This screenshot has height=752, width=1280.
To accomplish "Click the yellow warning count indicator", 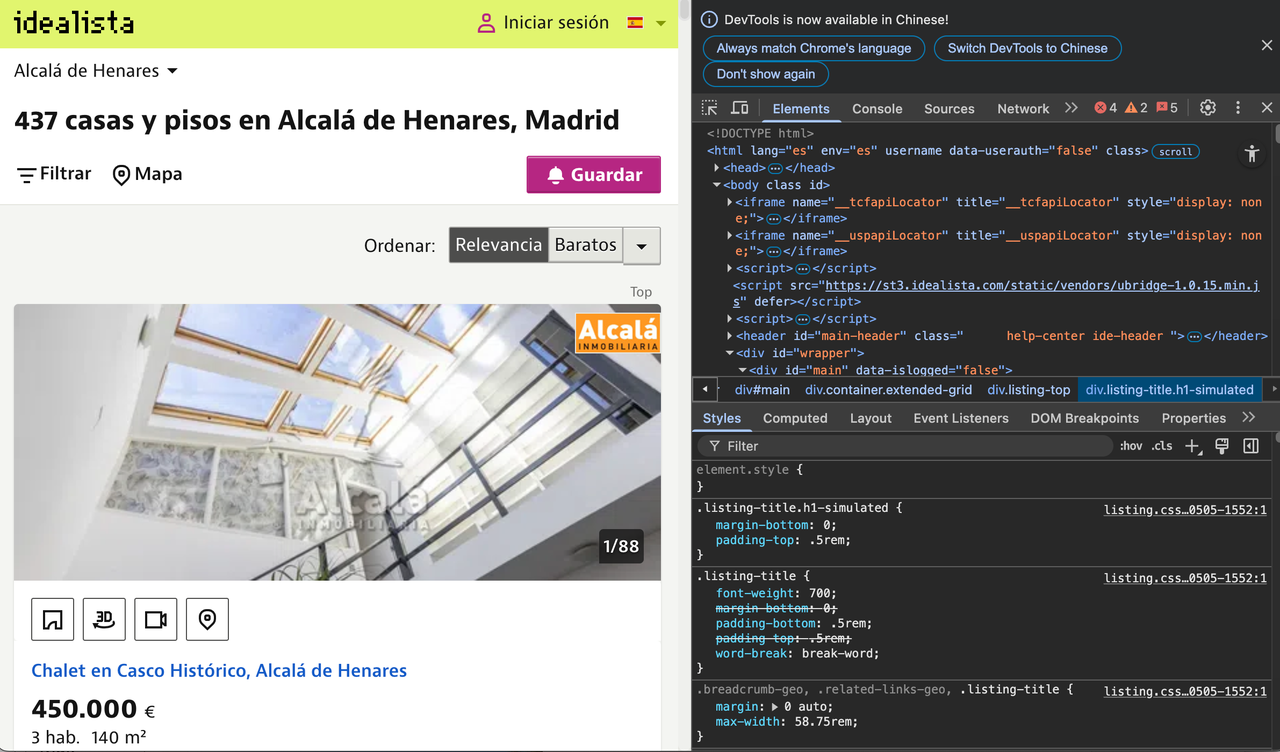I will pyautogui.click(x=1137, y=108).
